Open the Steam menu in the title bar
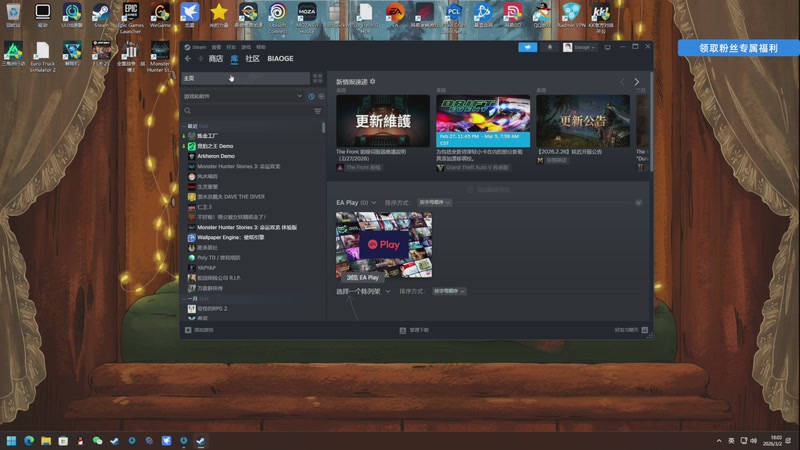The width and height of the screenshot is (800, 450). point(199,47)
